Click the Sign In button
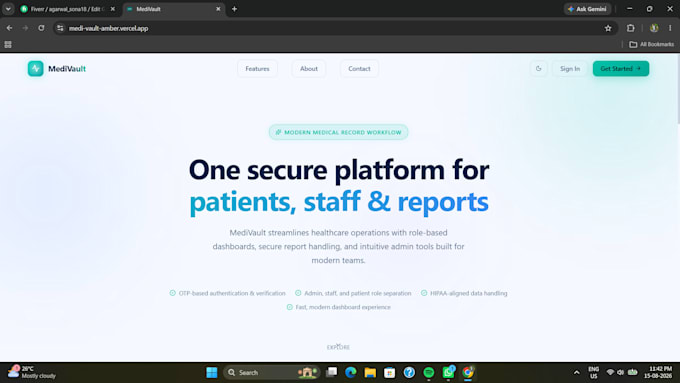 coord(569,69)
